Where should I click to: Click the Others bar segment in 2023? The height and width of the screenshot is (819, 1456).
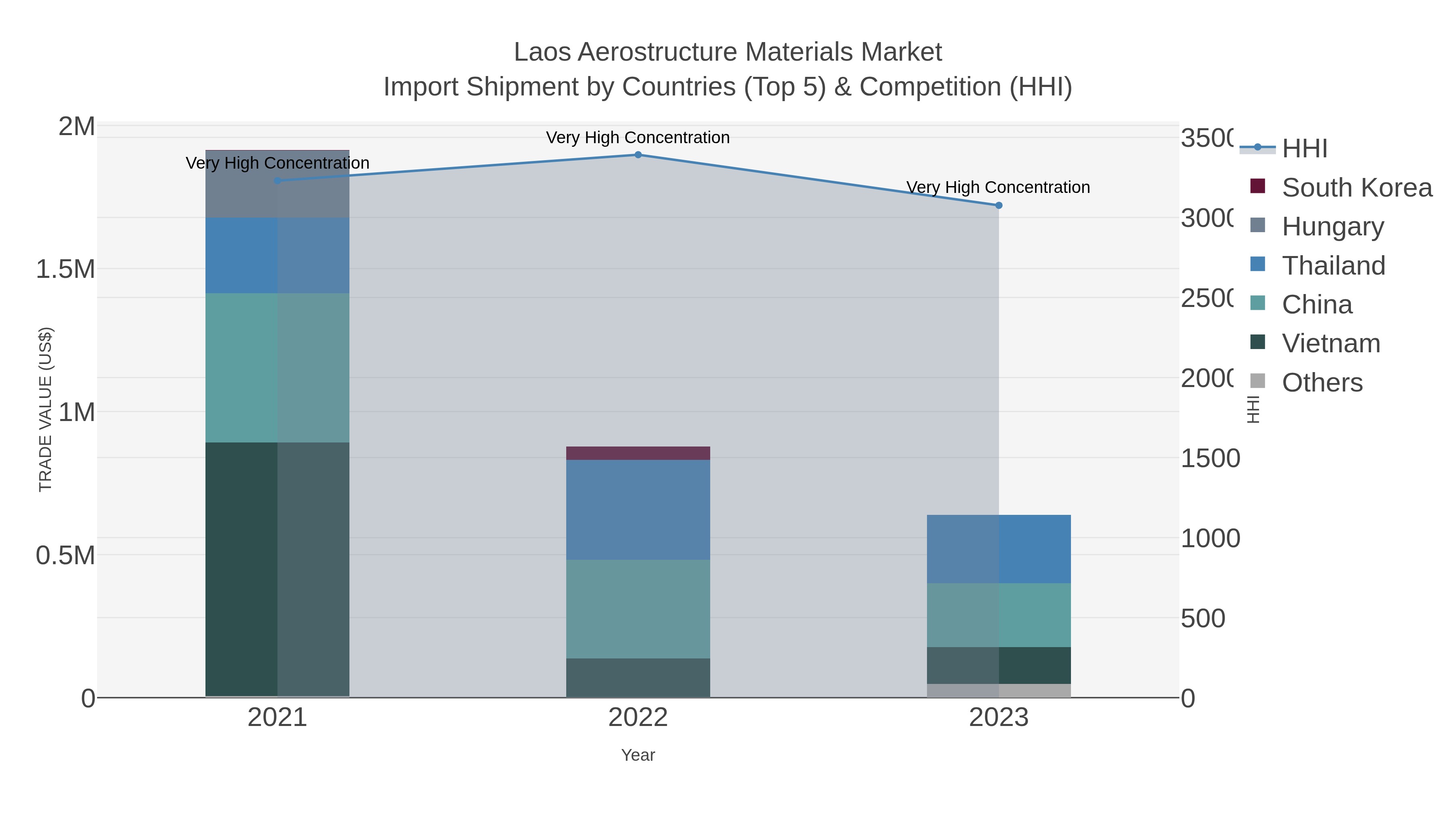coord(999,691)
